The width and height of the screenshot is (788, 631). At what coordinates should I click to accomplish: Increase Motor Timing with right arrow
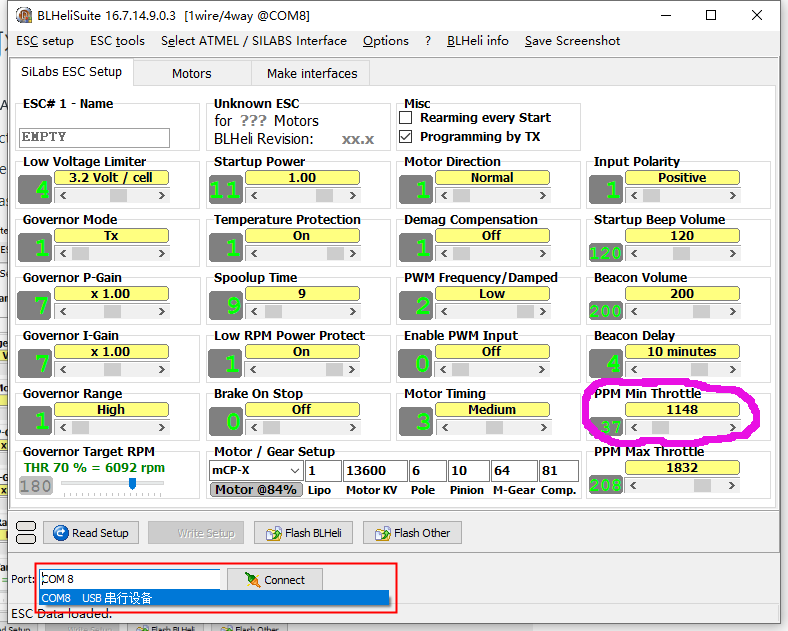[x=544, y=428]
